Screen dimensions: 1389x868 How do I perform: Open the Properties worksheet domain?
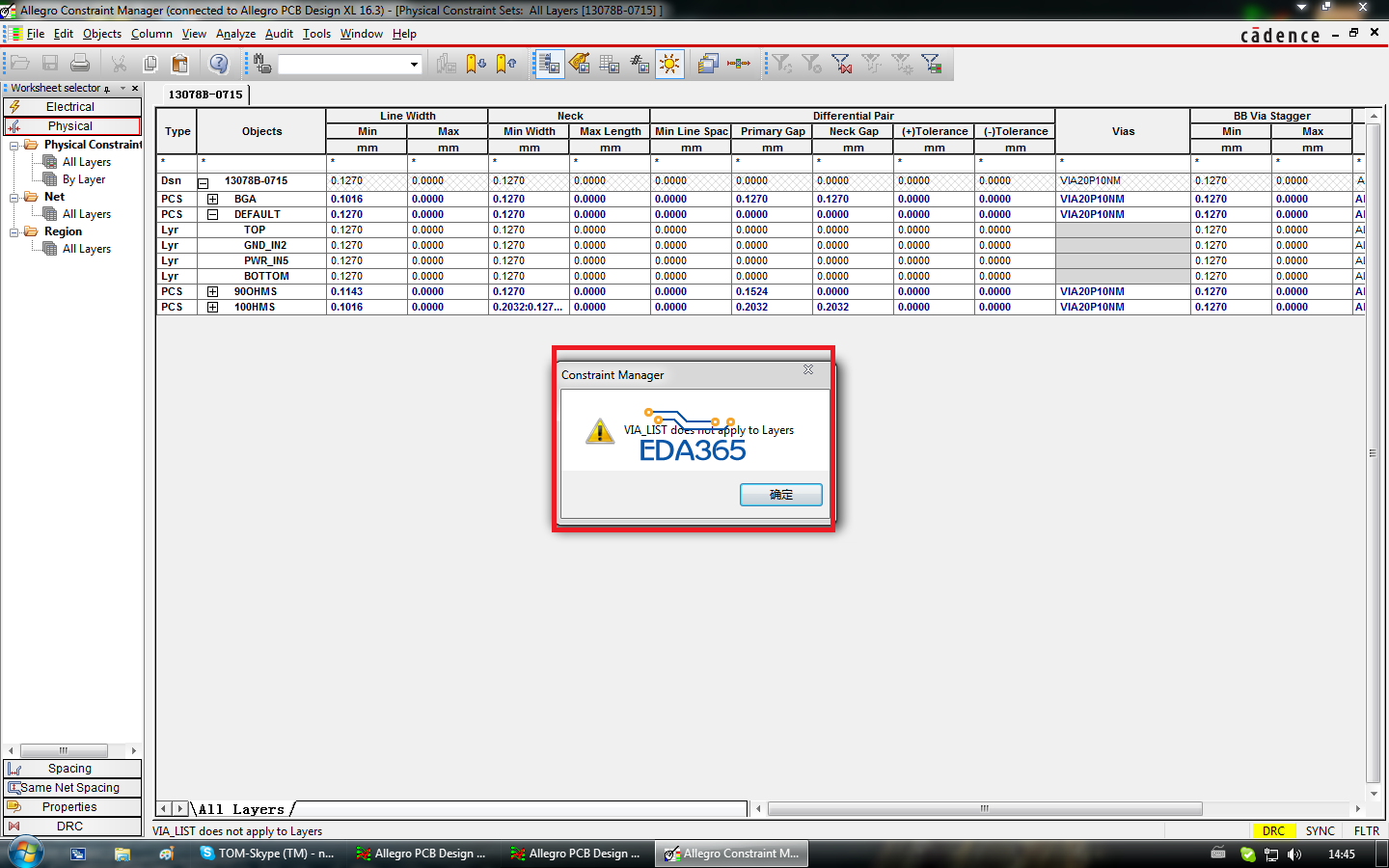pos(72,807)
